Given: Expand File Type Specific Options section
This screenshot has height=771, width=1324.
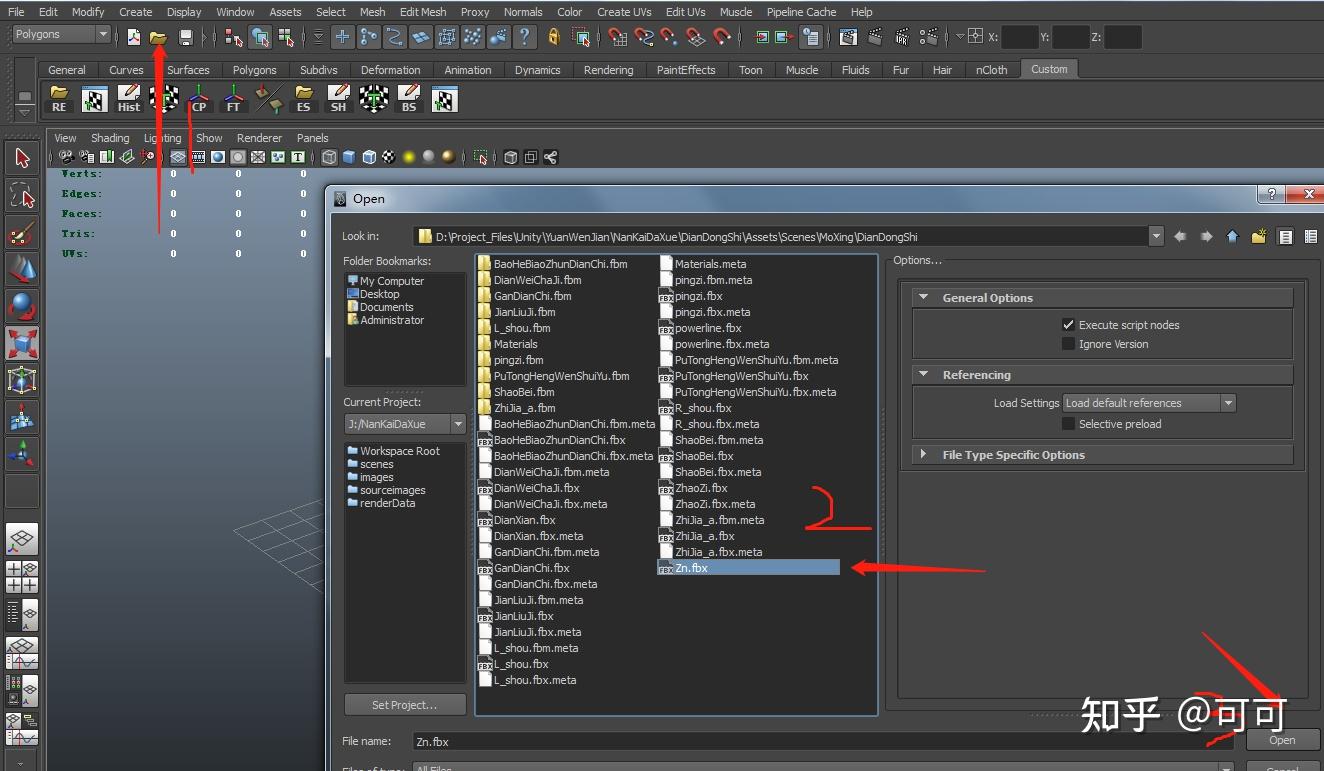Looking at the screenshot, I should click(x=1012, y=455).
